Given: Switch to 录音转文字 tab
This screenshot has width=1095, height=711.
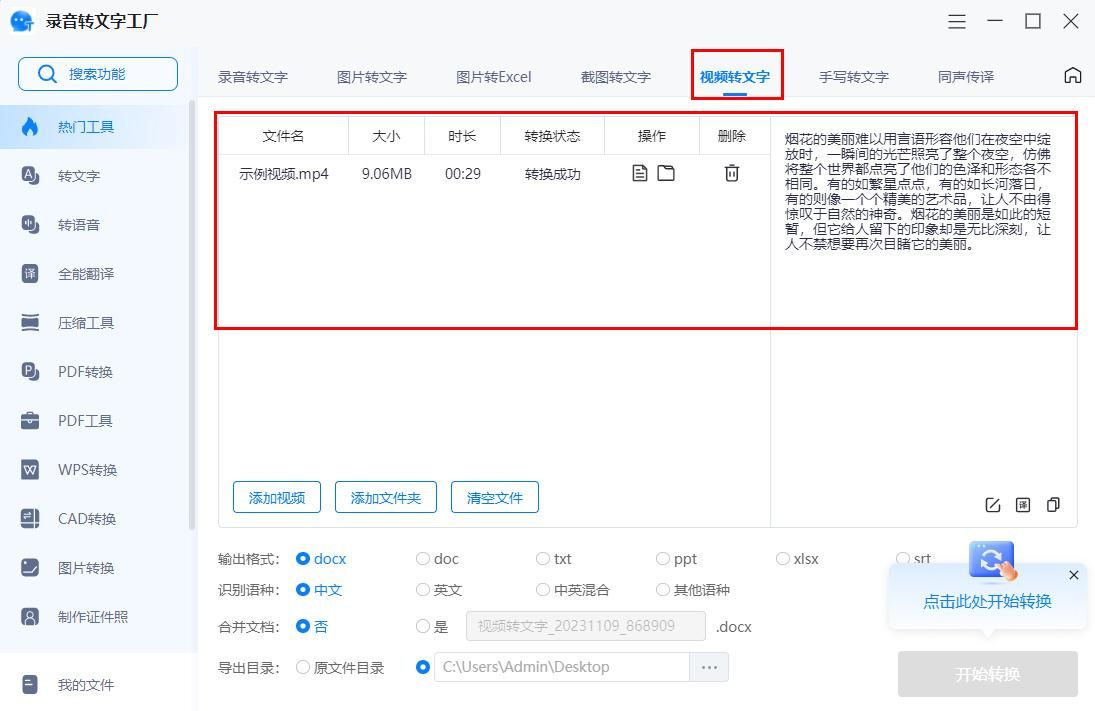Looking at the screenshot, I should pos(253,77).
